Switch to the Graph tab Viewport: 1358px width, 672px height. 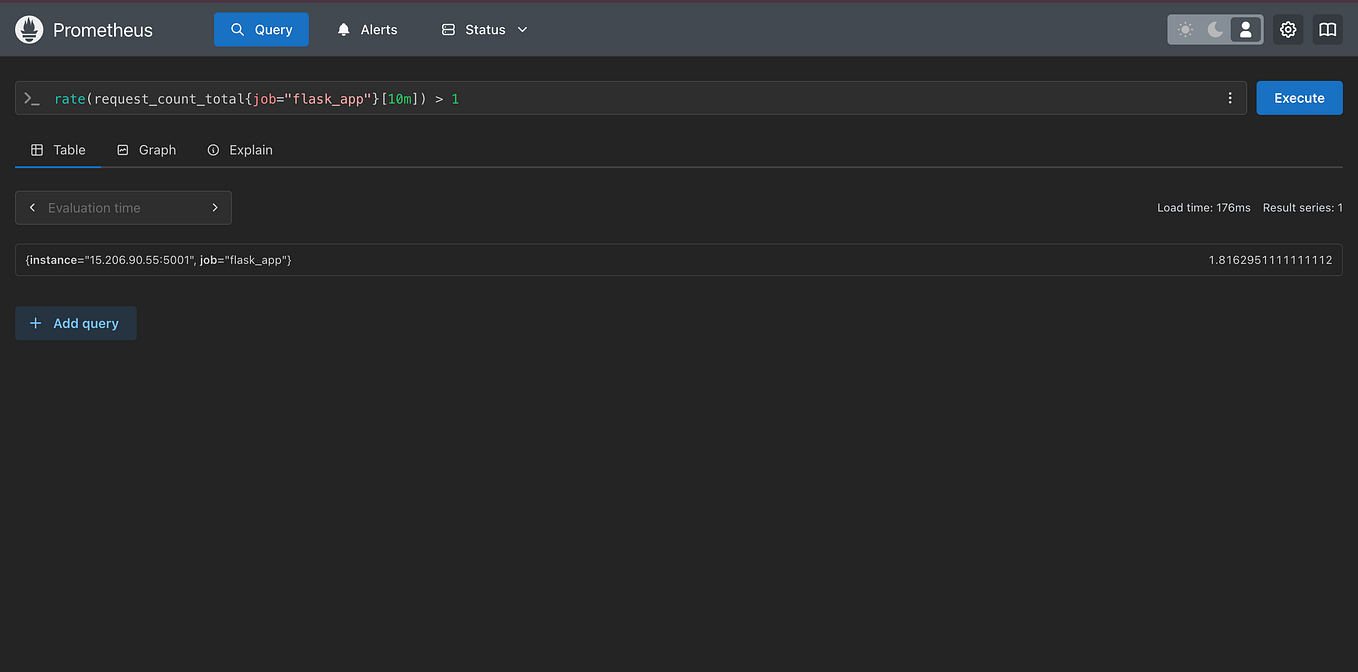[147, 149]
